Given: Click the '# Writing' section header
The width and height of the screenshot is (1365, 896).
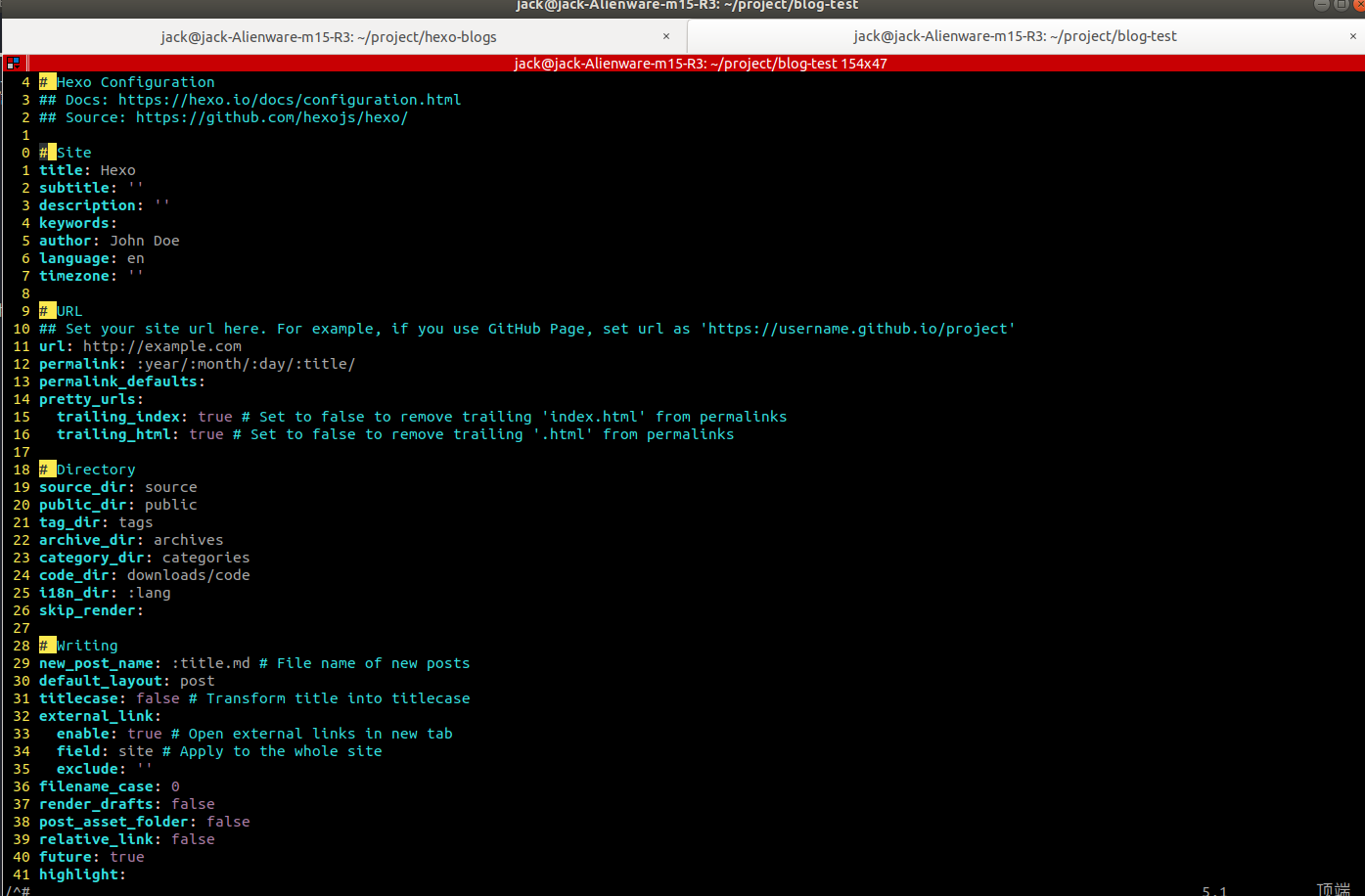Looking at the screenshot, I should pyautogui.click(x=78, y=646).
